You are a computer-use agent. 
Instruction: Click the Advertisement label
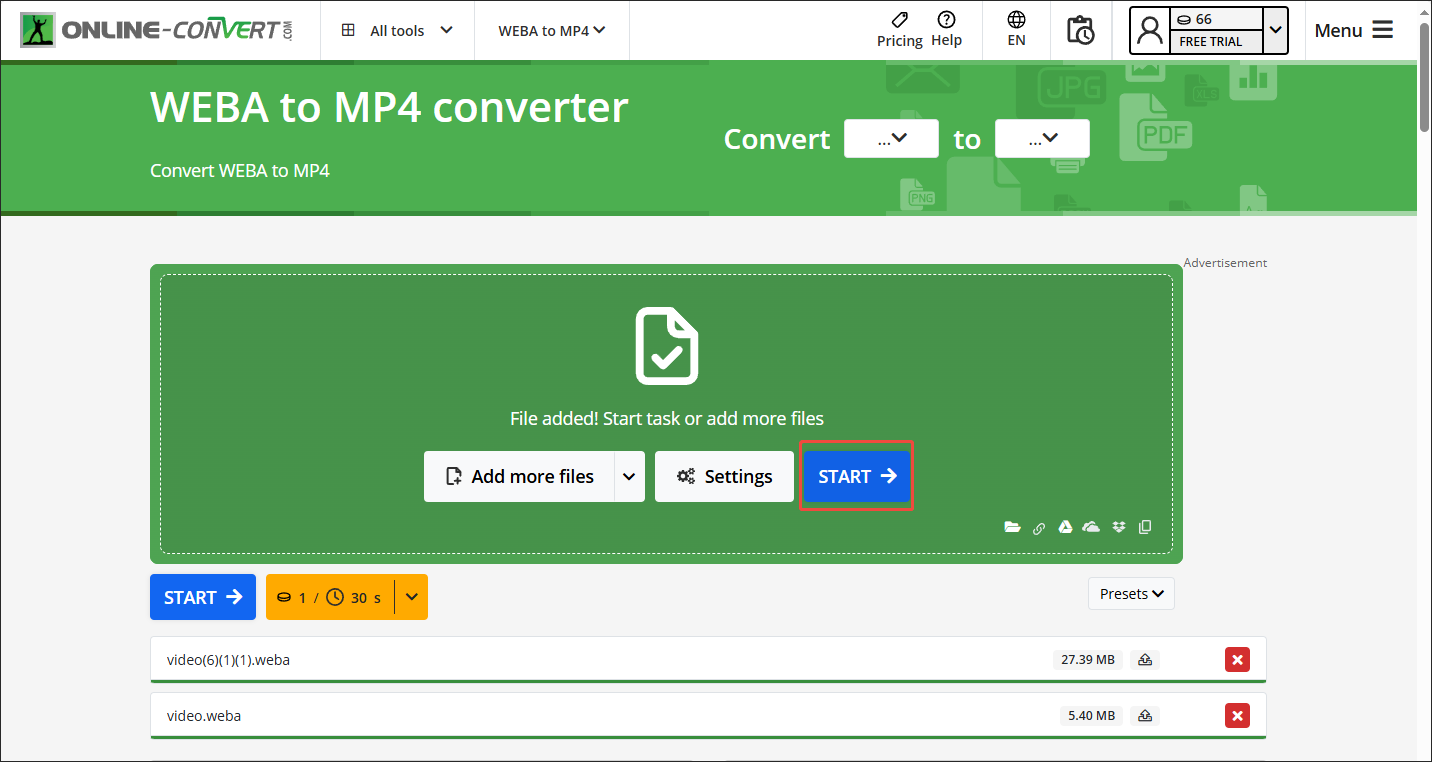click(1225, 263)
